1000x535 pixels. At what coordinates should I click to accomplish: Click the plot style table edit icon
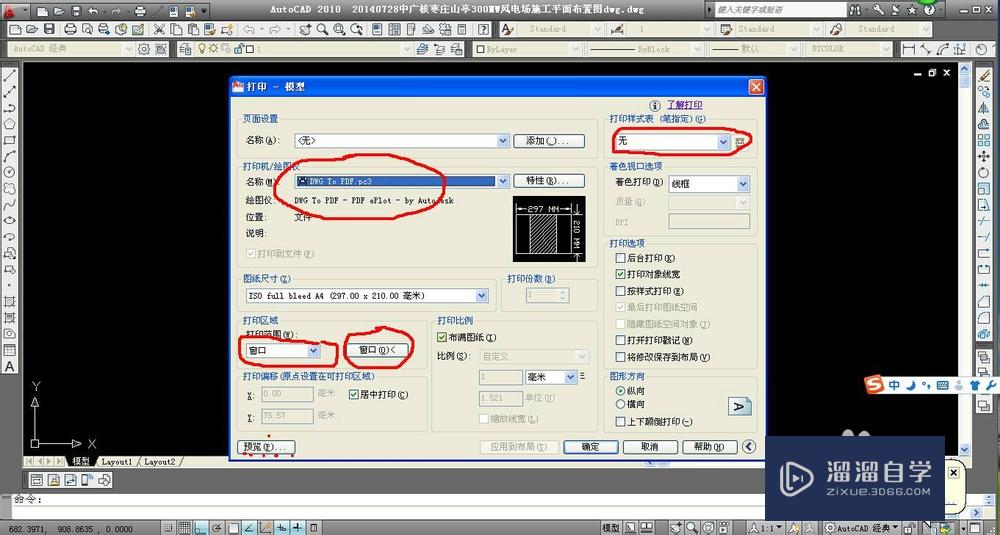[x=741, y=142]
